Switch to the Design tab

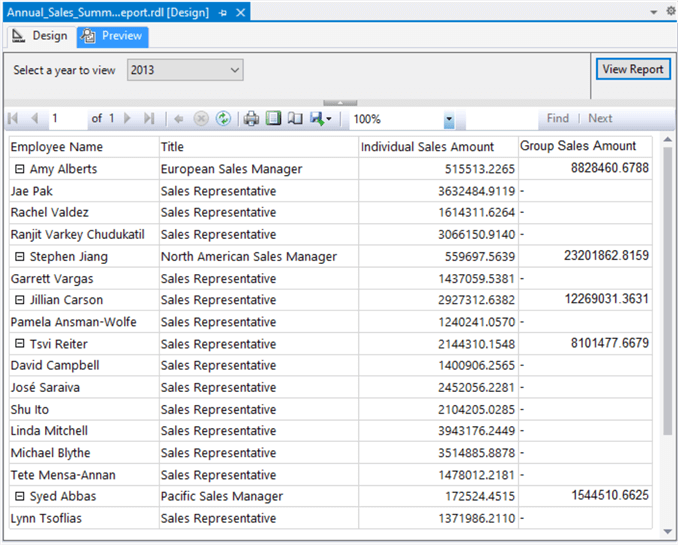pos(40,36)
